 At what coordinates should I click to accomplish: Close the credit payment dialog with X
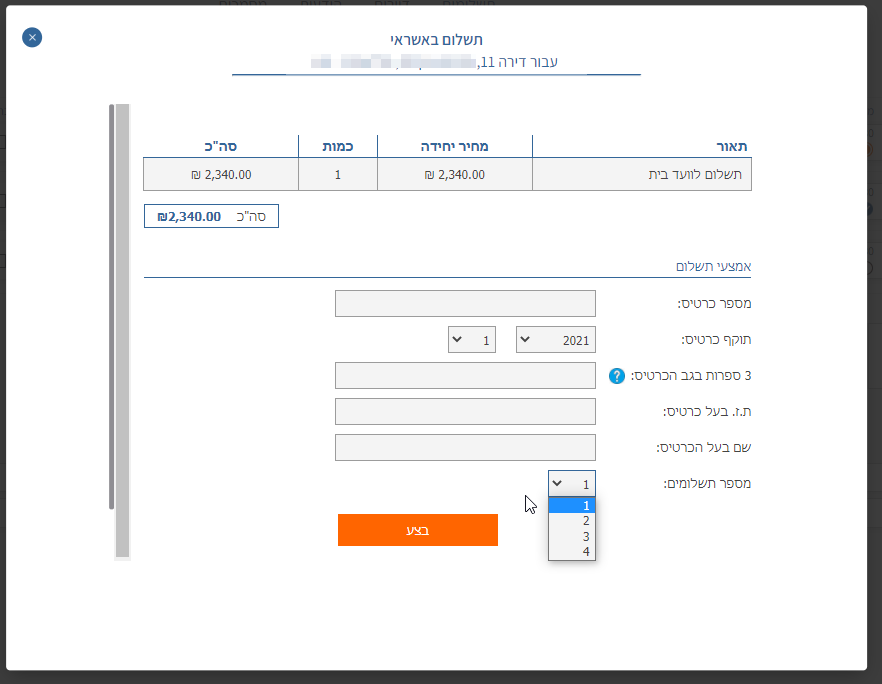tap(32, 38)
